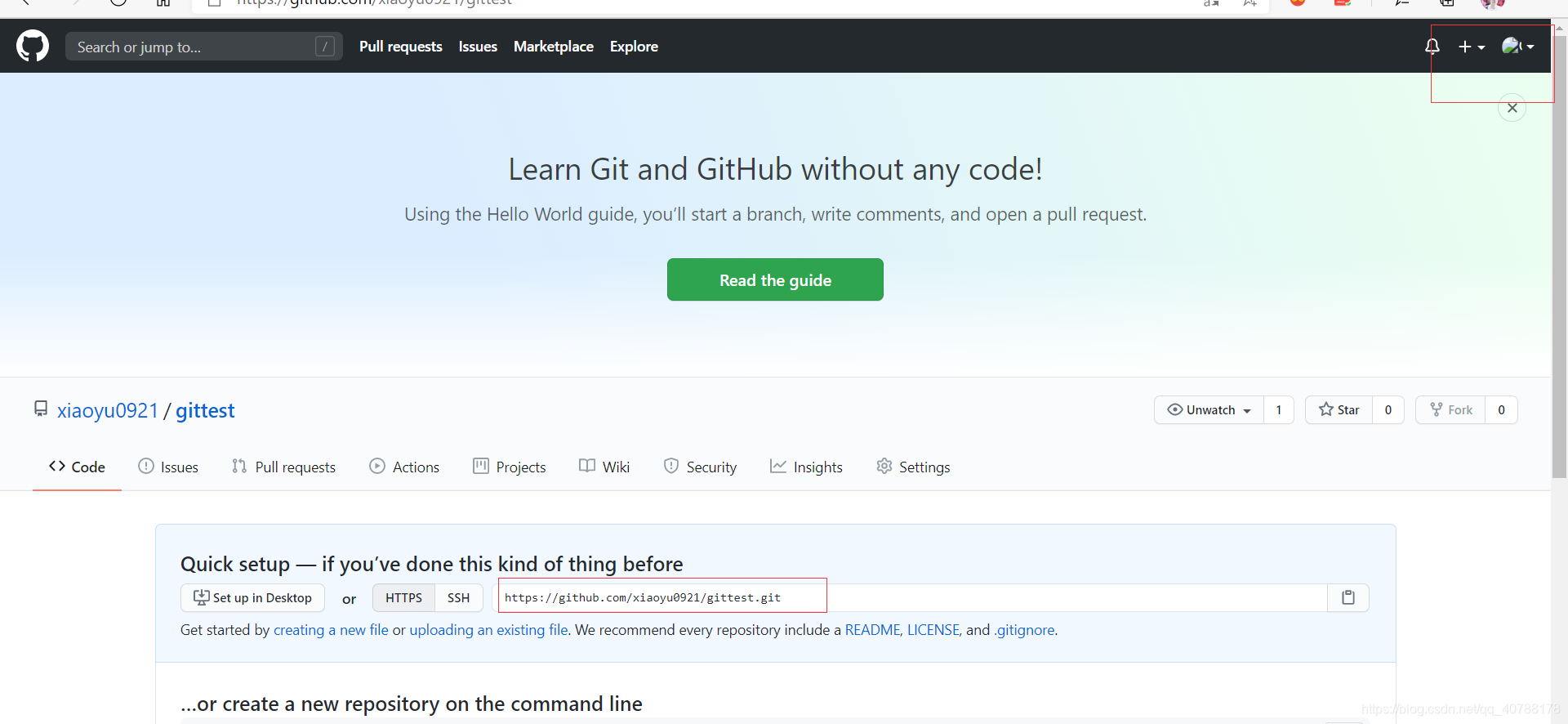Open the README link
The width and height of the screenshot is (1568, 724).
coord(872,630)
